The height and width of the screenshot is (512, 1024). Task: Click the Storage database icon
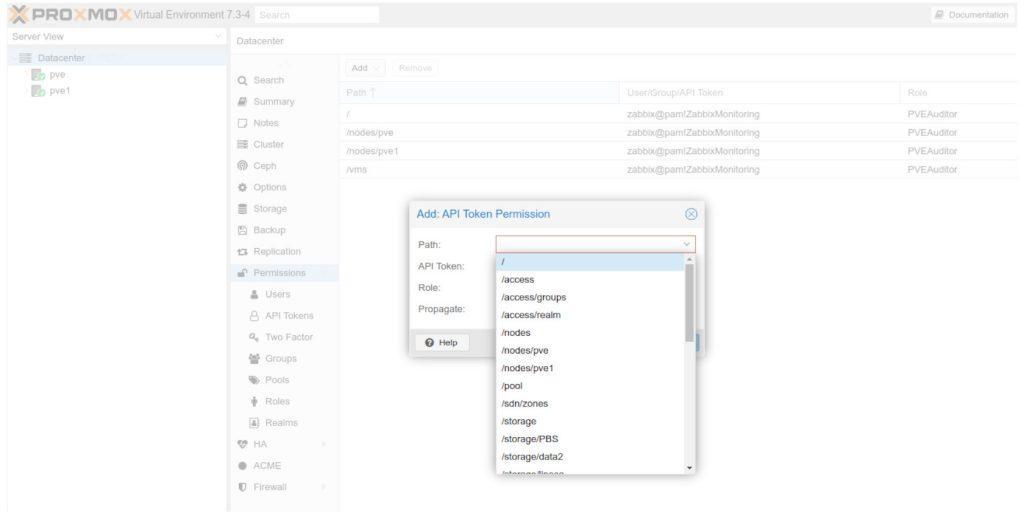click(242, 209)
